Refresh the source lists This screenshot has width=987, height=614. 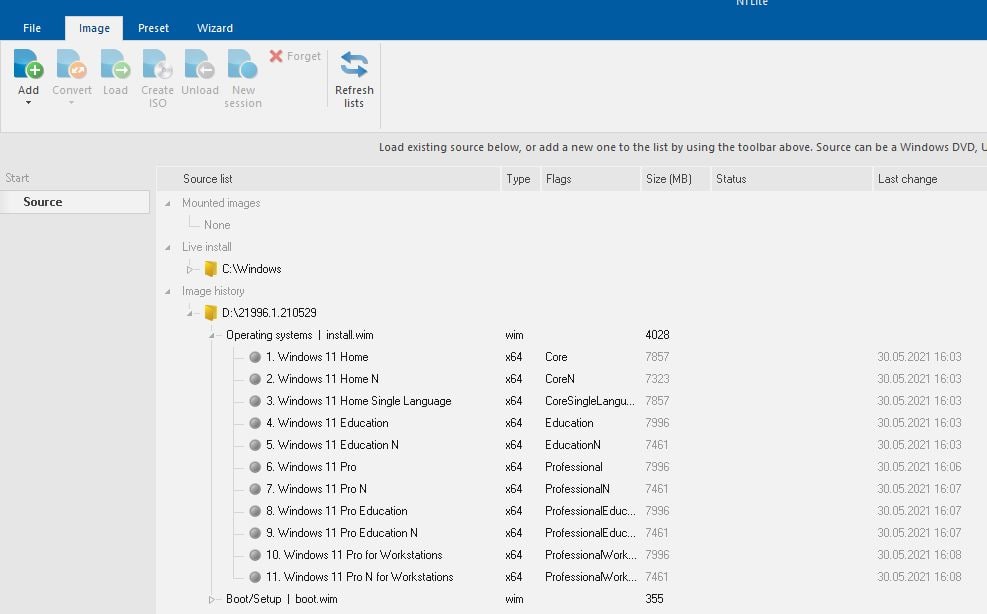354,79
